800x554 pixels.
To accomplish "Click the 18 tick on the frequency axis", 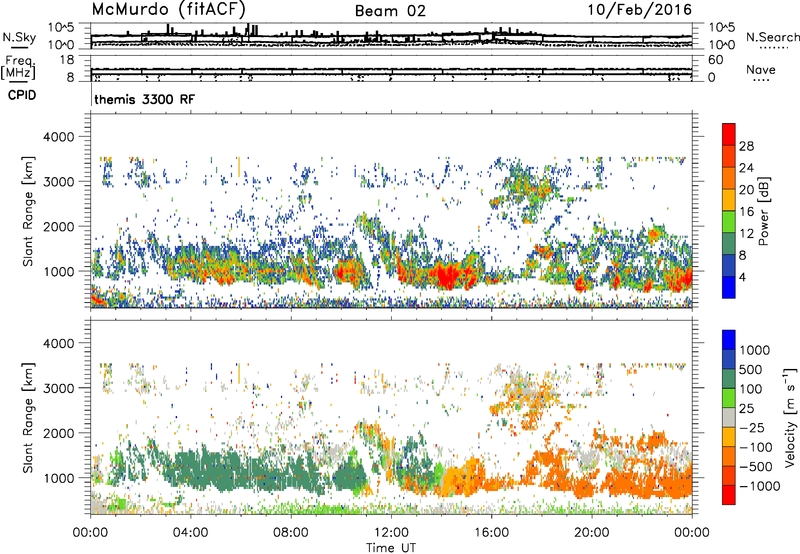I will point(67,60).
